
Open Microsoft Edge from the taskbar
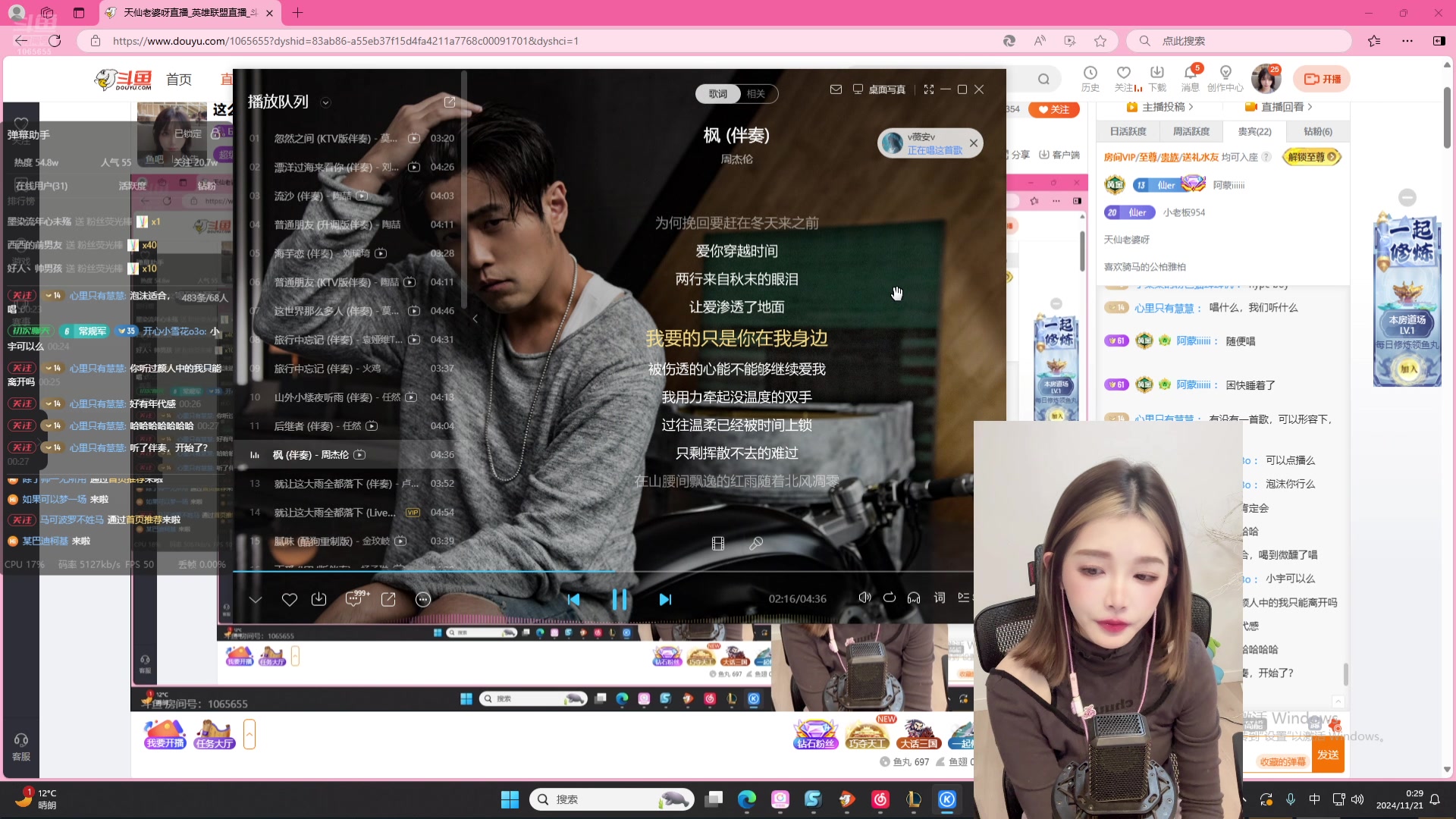(x=747, y=799)
